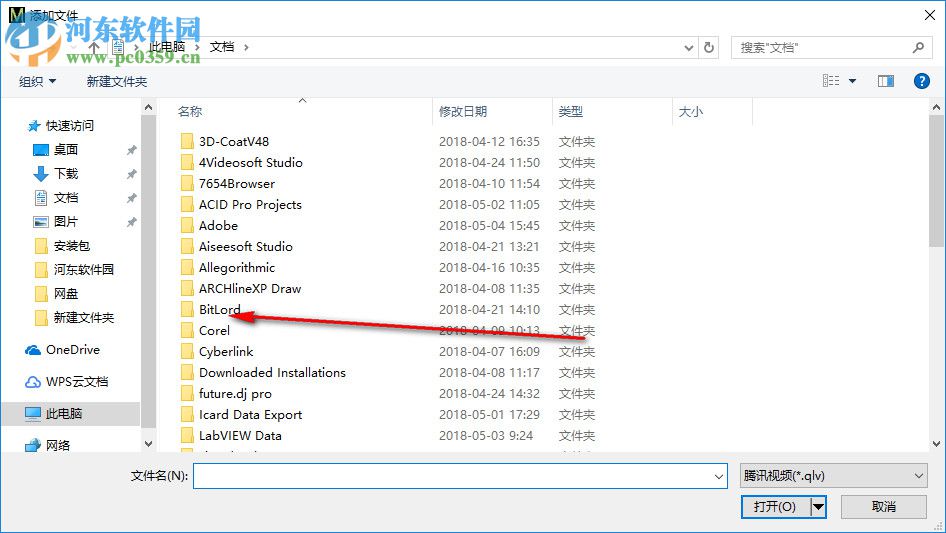The height and width of the screenshot is (533, 946).
Task: Select the Adobe folder icon
Action: [x=187, y=225]
